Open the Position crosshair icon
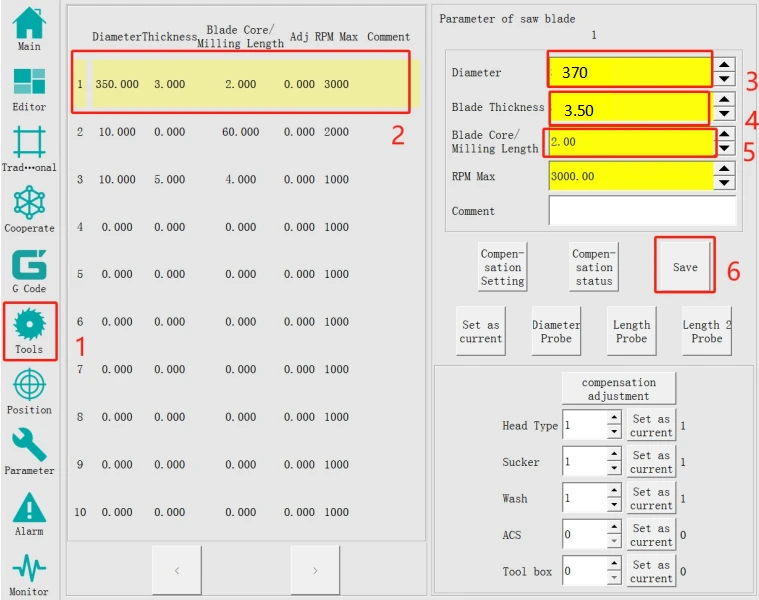This screenshot has width=759, height=600. click(29, 391)
